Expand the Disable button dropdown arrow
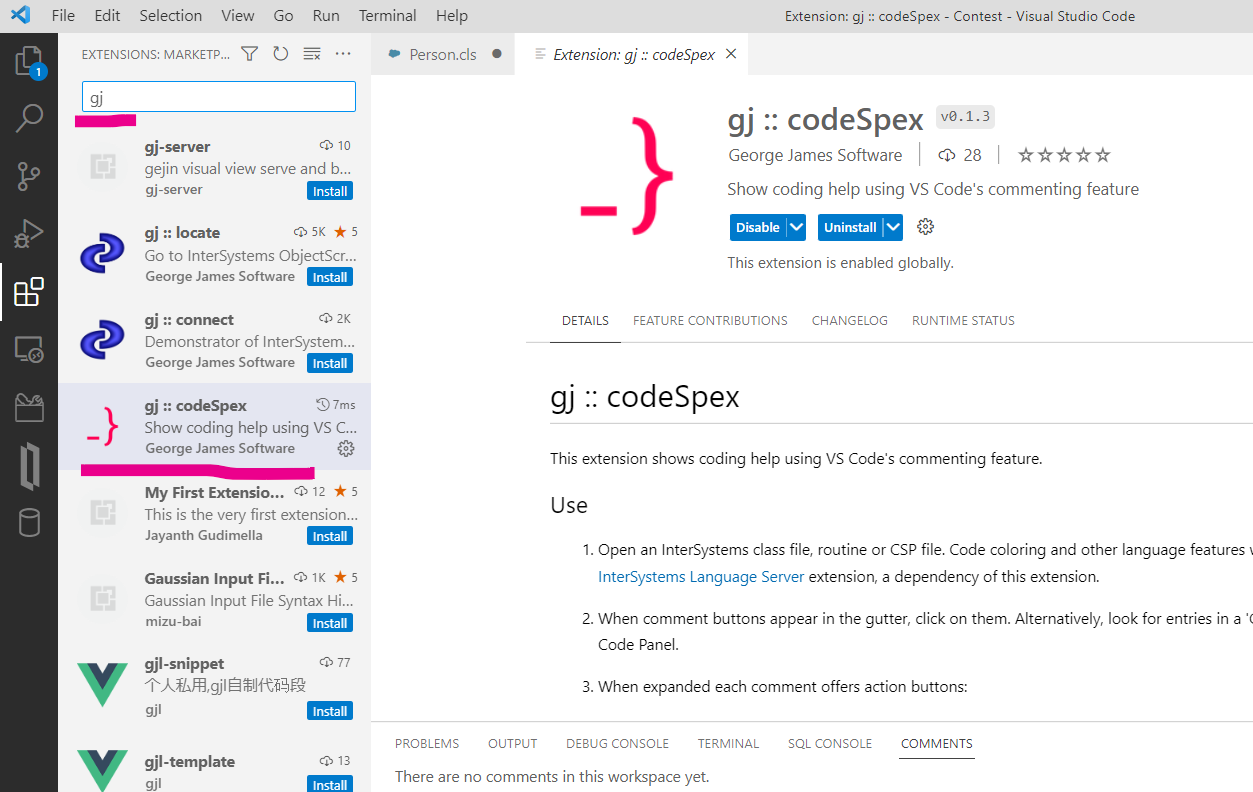This screenshot has width=1253, height=792. (796, 227)
